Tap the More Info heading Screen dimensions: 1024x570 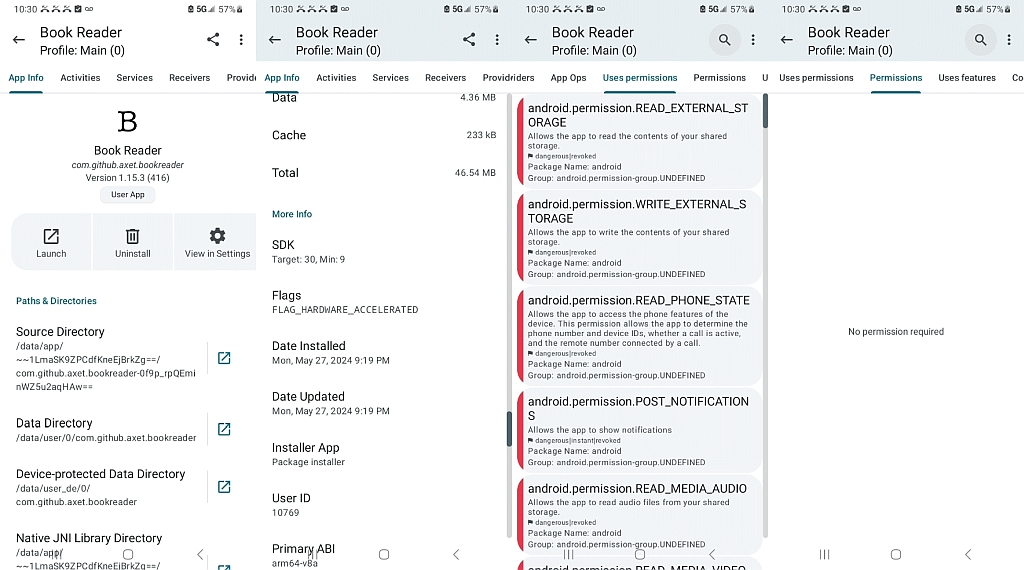click(292, 214)
